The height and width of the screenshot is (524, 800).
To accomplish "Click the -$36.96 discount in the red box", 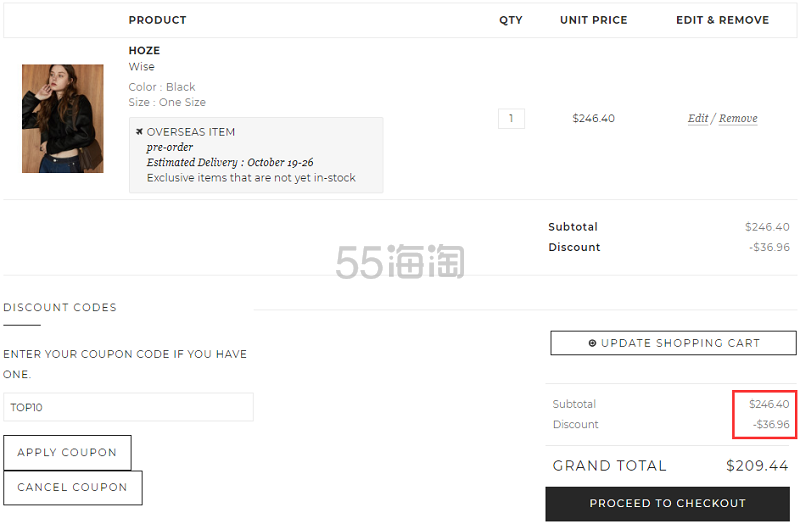I will click(x=770, y=424).
